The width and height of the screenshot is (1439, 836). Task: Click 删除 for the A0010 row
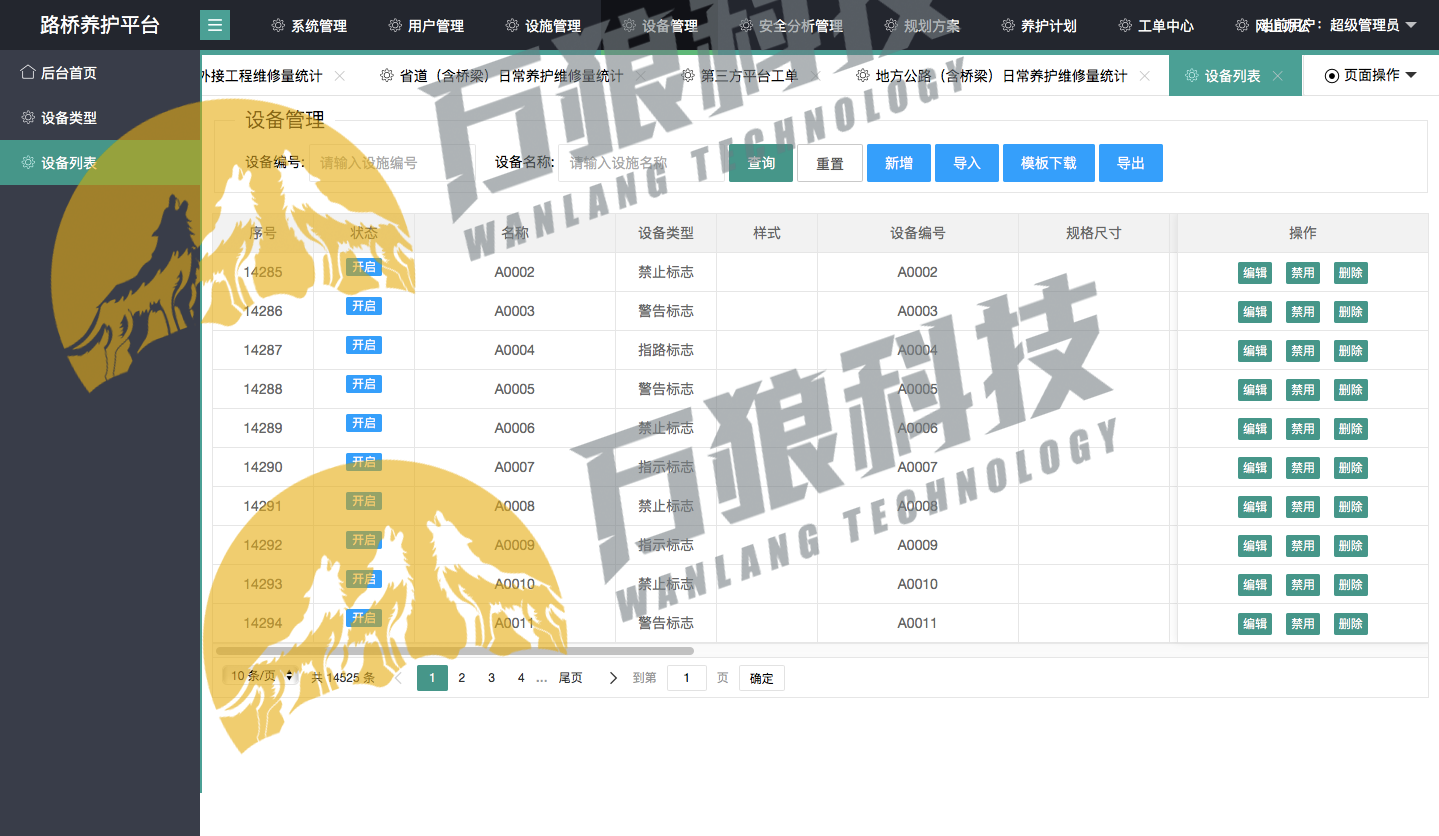1351,585
